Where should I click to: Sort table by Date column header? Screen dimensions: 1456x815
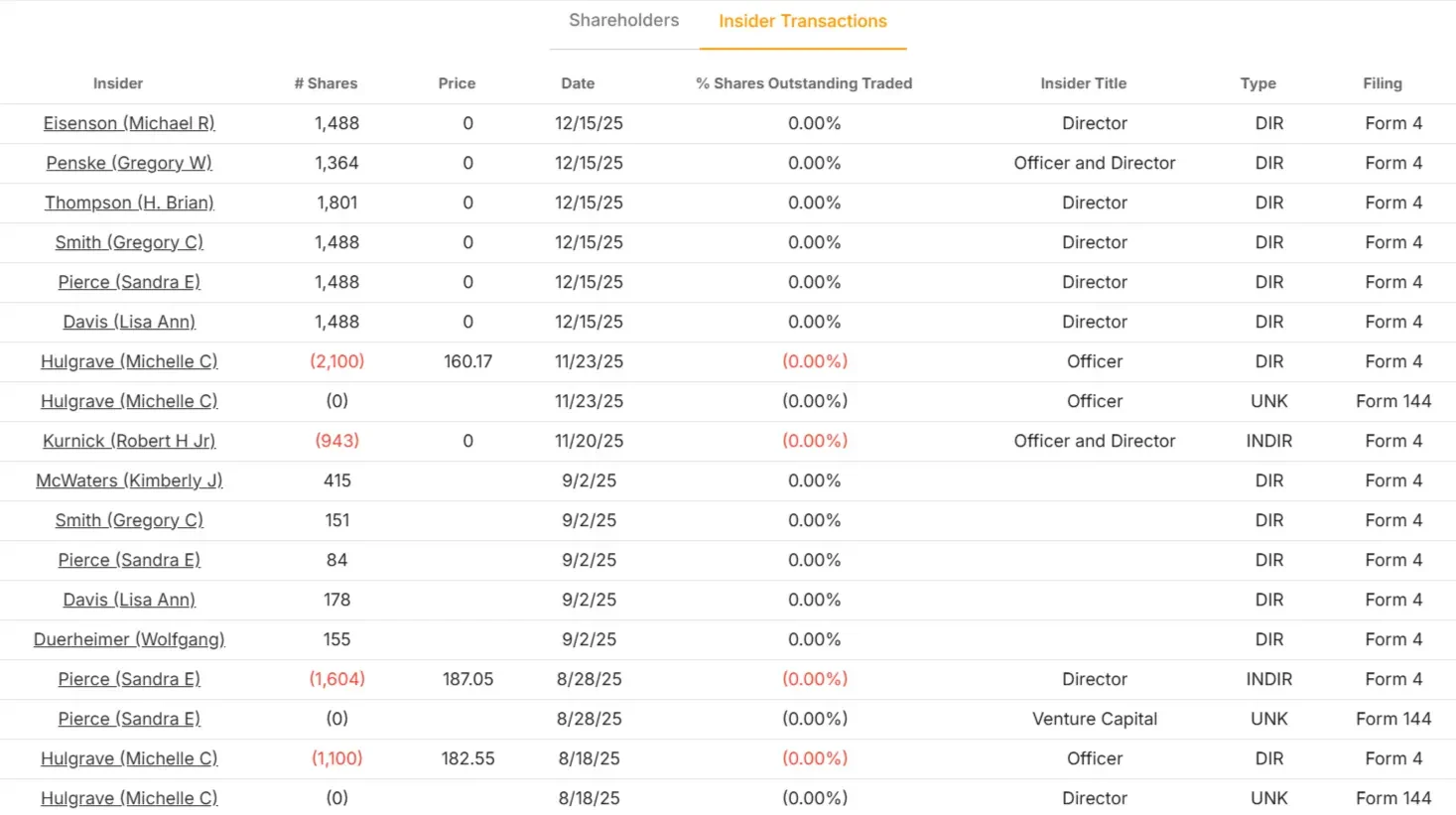[578, 83]
